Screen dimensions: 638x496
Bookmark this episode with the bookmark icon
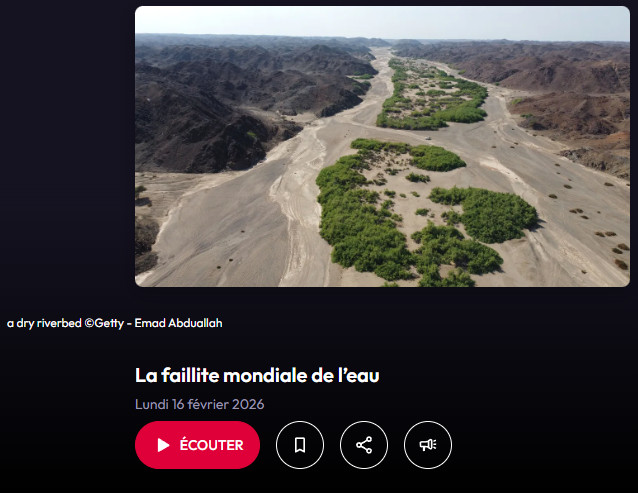(300, 445)
